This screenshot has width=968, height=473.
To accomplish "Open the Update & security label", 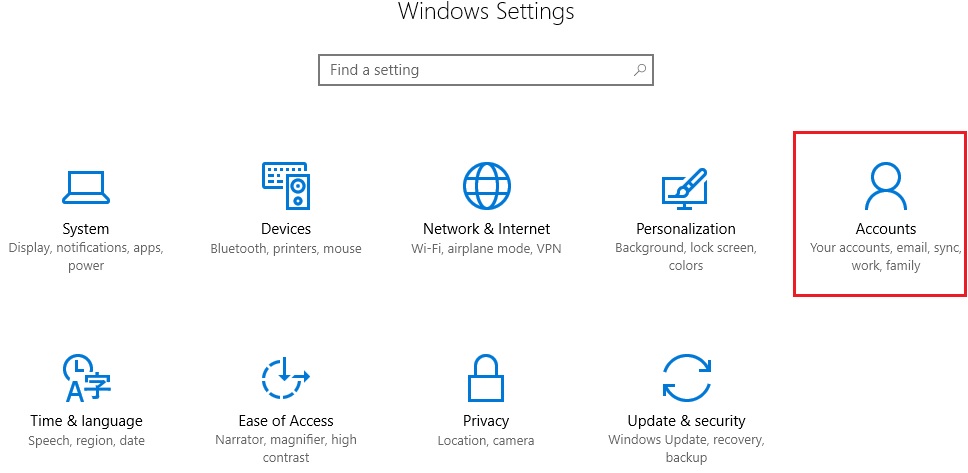I will [x=686, y=421].
